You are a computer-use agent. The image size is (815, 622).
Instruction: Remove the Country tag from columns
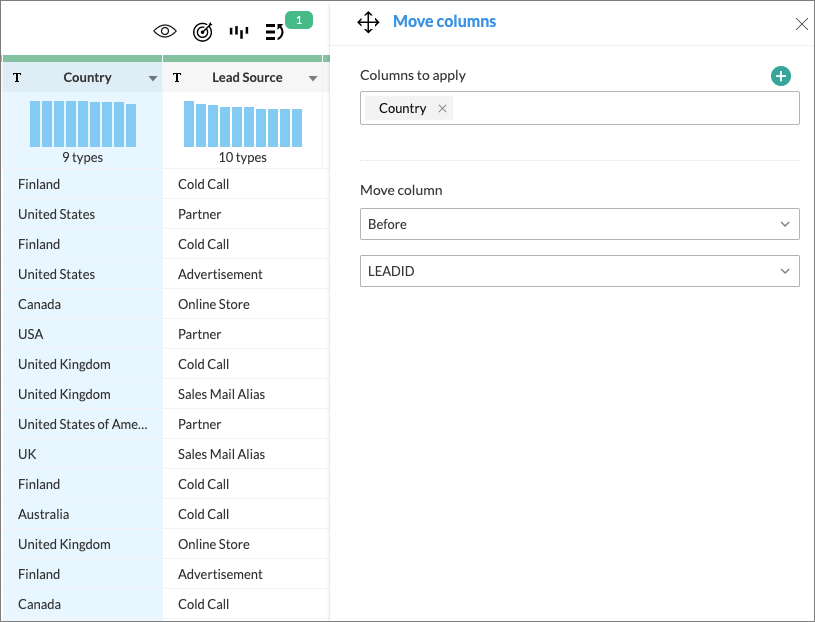442,108
